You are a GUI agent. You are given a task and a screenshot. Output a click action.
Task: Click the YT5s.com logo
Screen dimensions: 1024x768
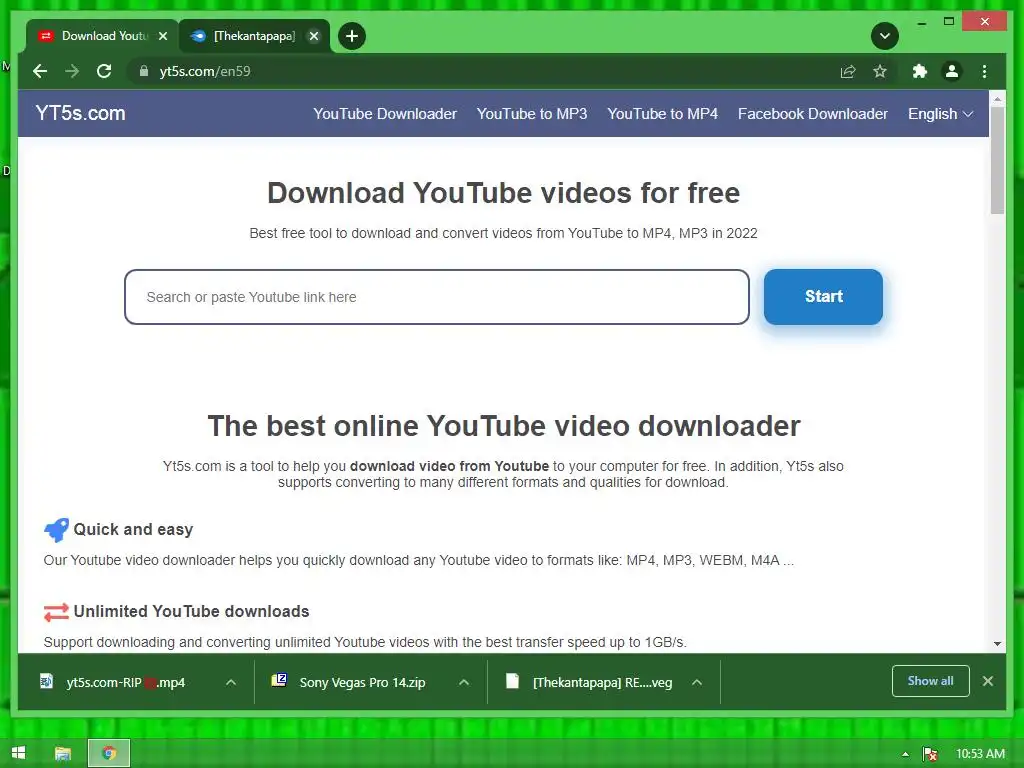[80, 113]
